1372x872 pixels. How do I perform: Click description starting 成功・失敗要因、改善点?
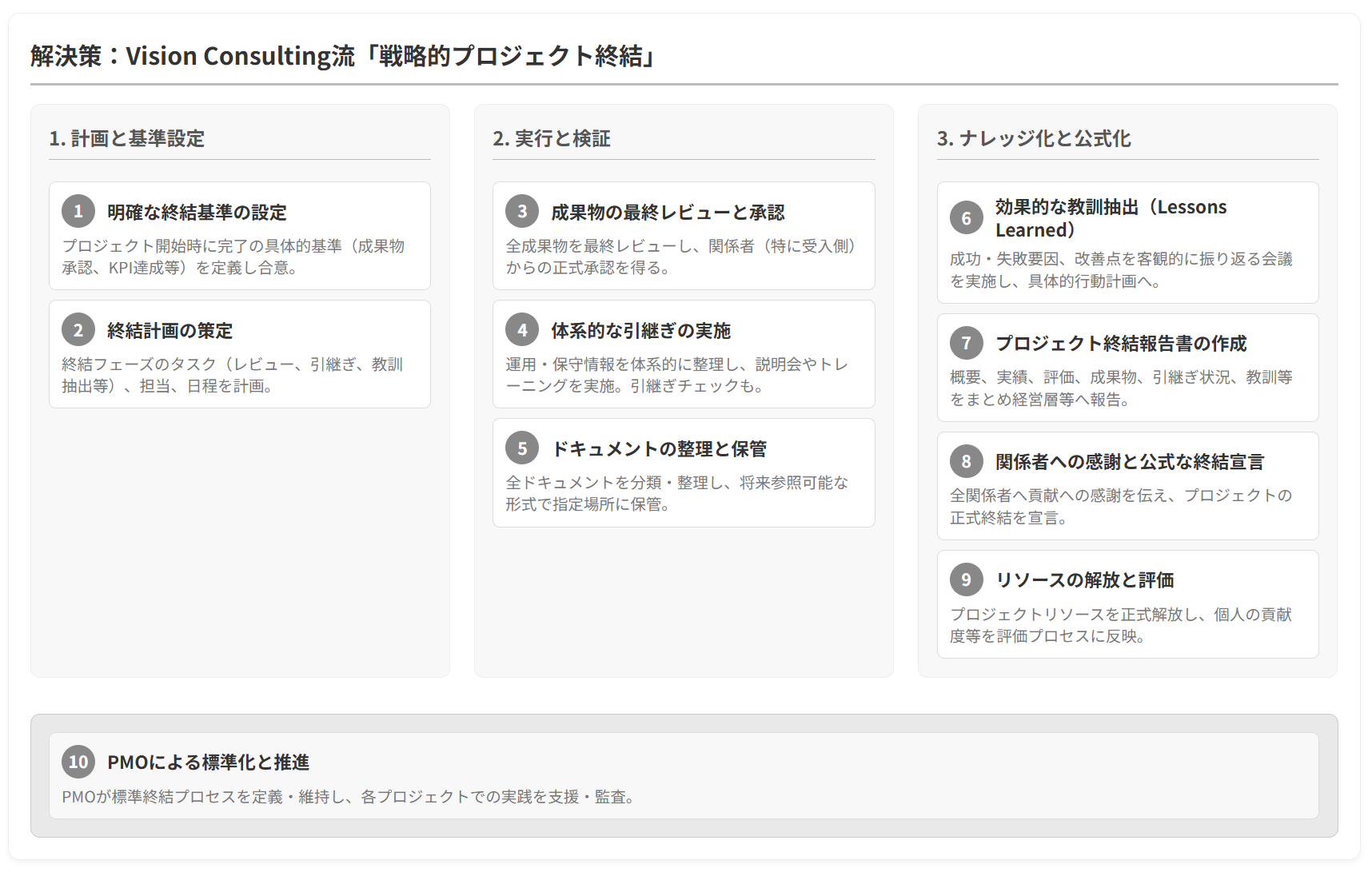[x=1122, y=270]
